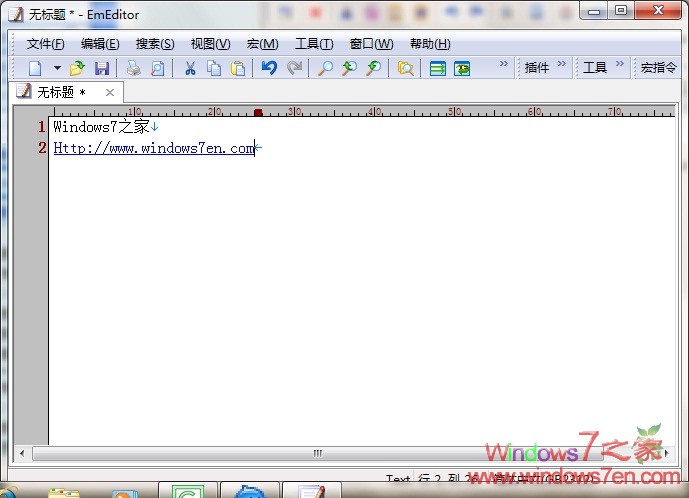Expand the 工具 toolbar chevron
This screenshot has height=498, width=689.
620,66
